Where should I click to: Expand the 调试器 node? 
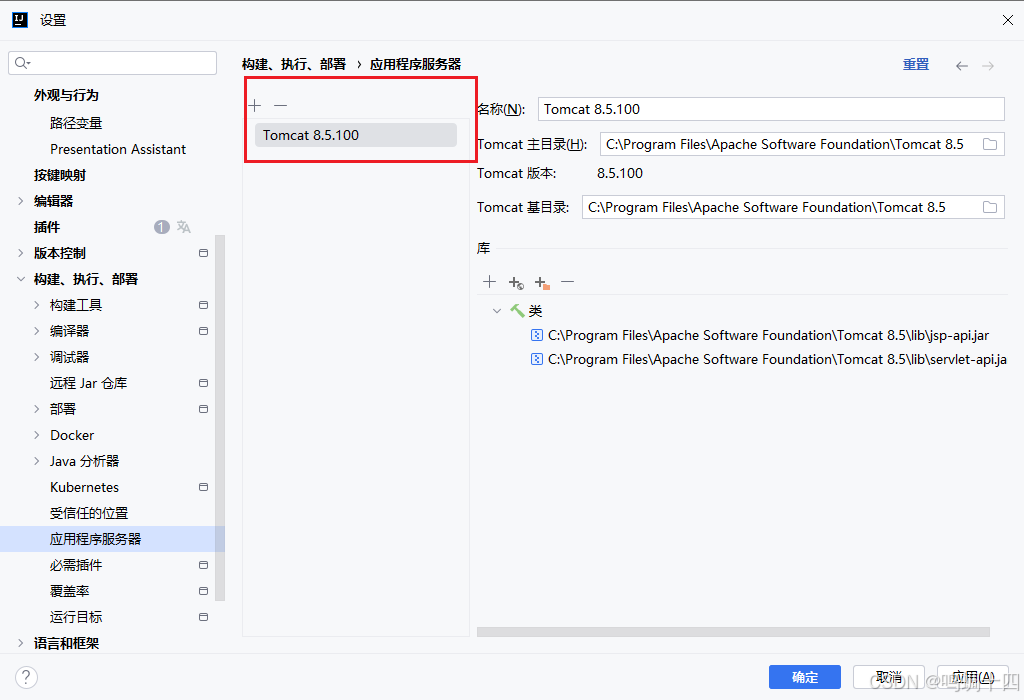[37, 357]
